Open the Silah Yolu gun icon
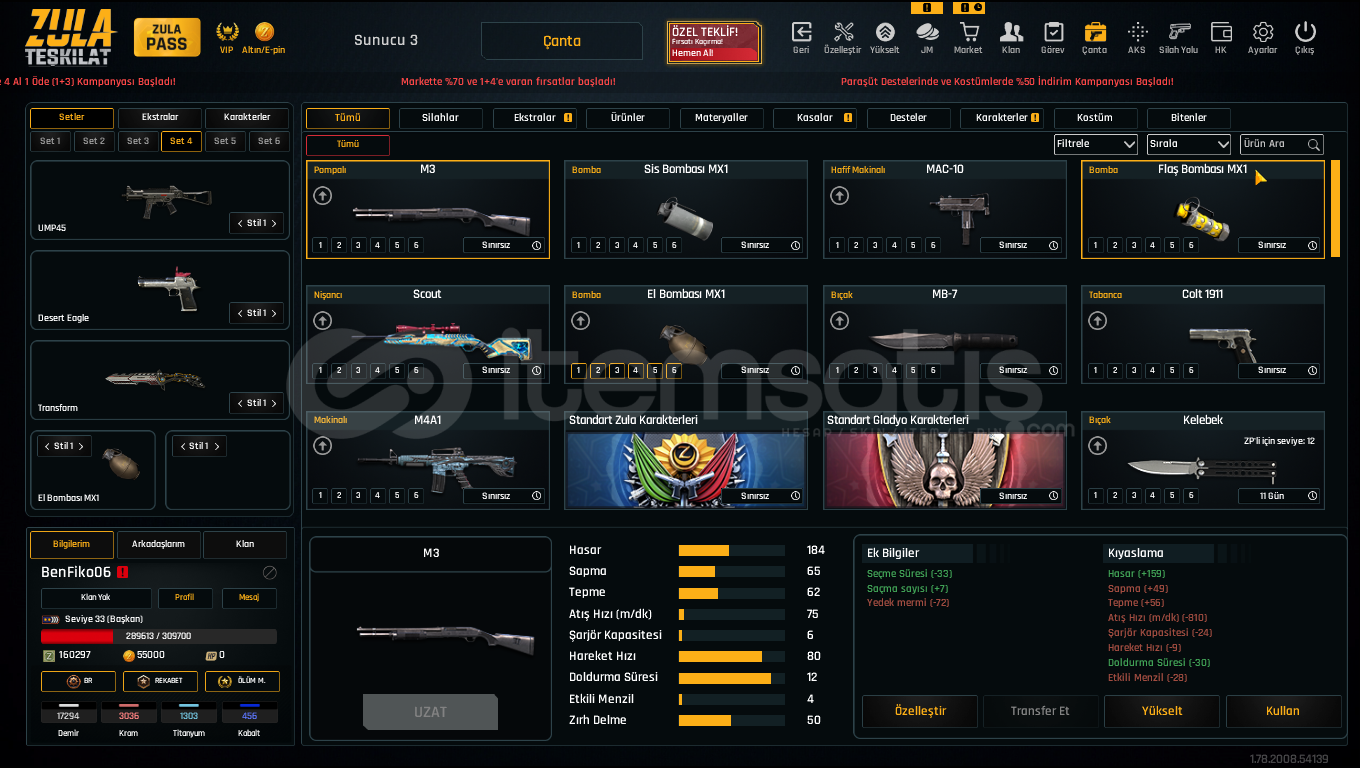 click(1179, 32)
